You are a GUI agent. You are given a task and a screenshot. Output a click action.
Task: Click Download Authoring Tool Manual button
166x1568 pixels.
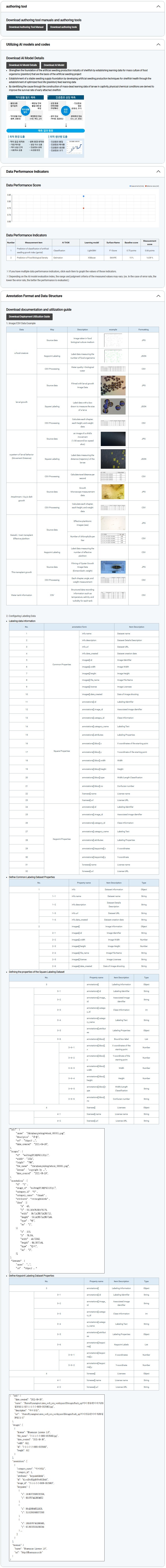pos(26,27)
